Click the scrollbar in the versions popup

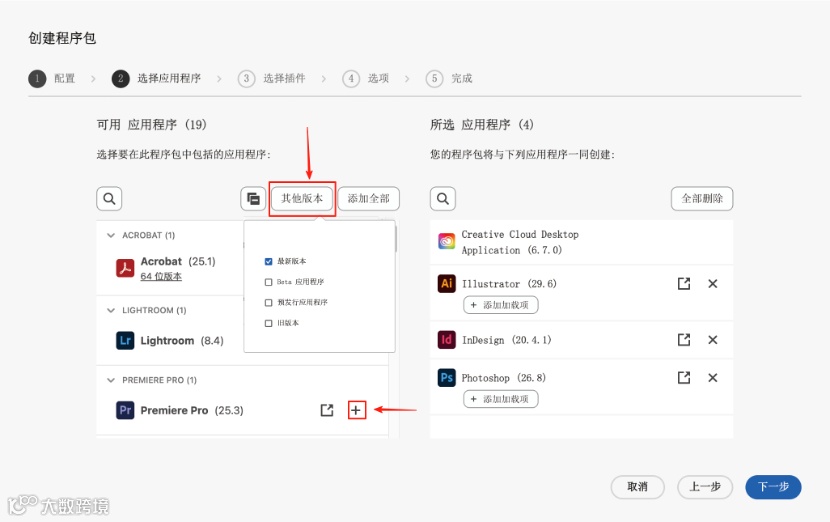pyautogui.click(x=395, y=237)
